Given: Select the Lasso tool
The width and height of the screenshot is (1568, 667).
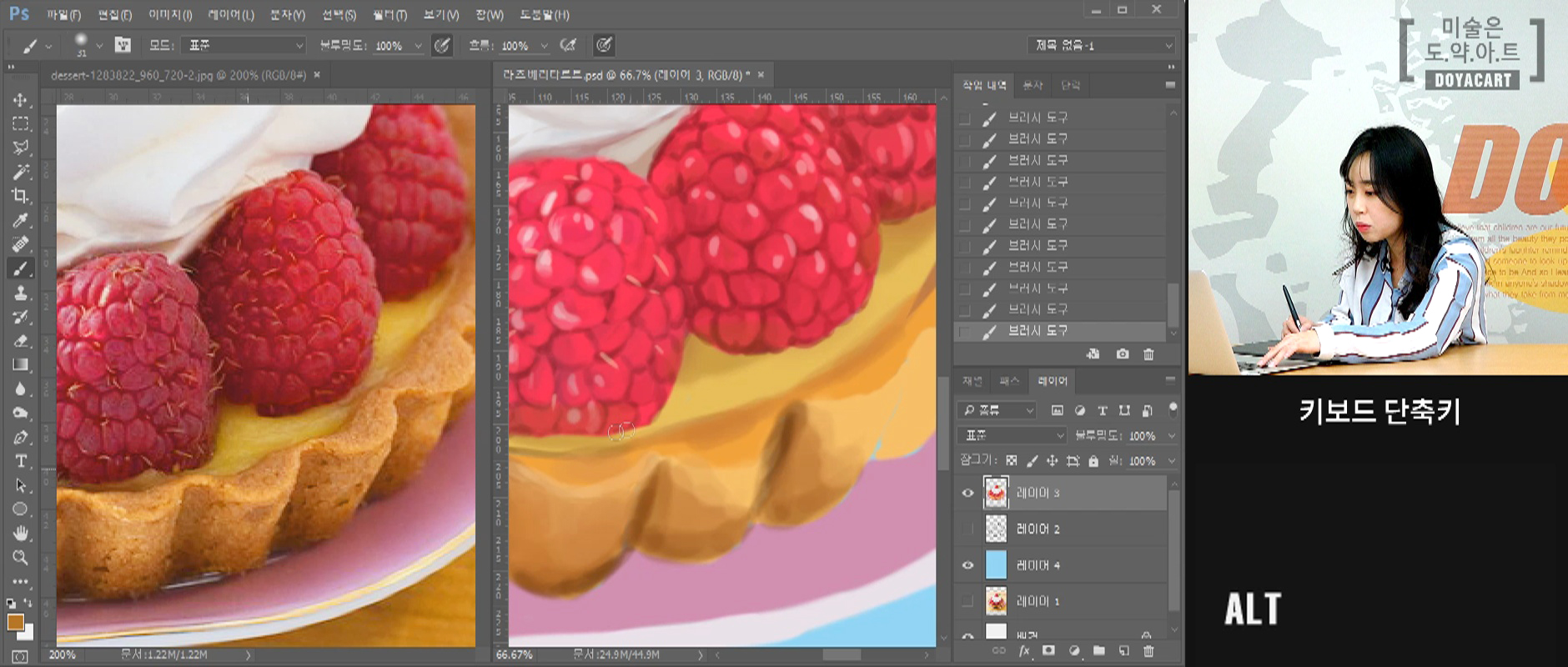Looking at the screenshot, I should [20, 148].
